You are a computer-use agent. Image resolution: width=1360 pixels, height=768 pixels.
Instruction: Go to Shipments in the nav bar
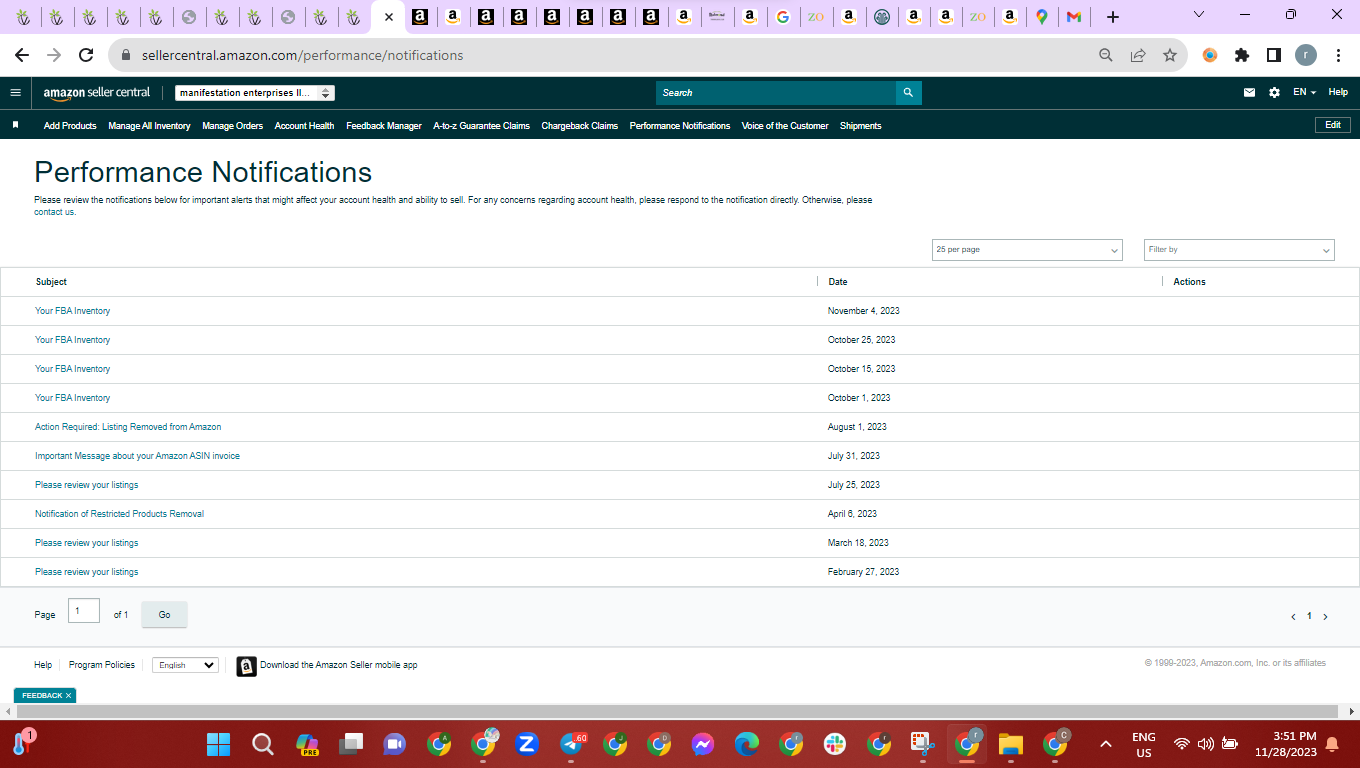(x=861, y=126)
